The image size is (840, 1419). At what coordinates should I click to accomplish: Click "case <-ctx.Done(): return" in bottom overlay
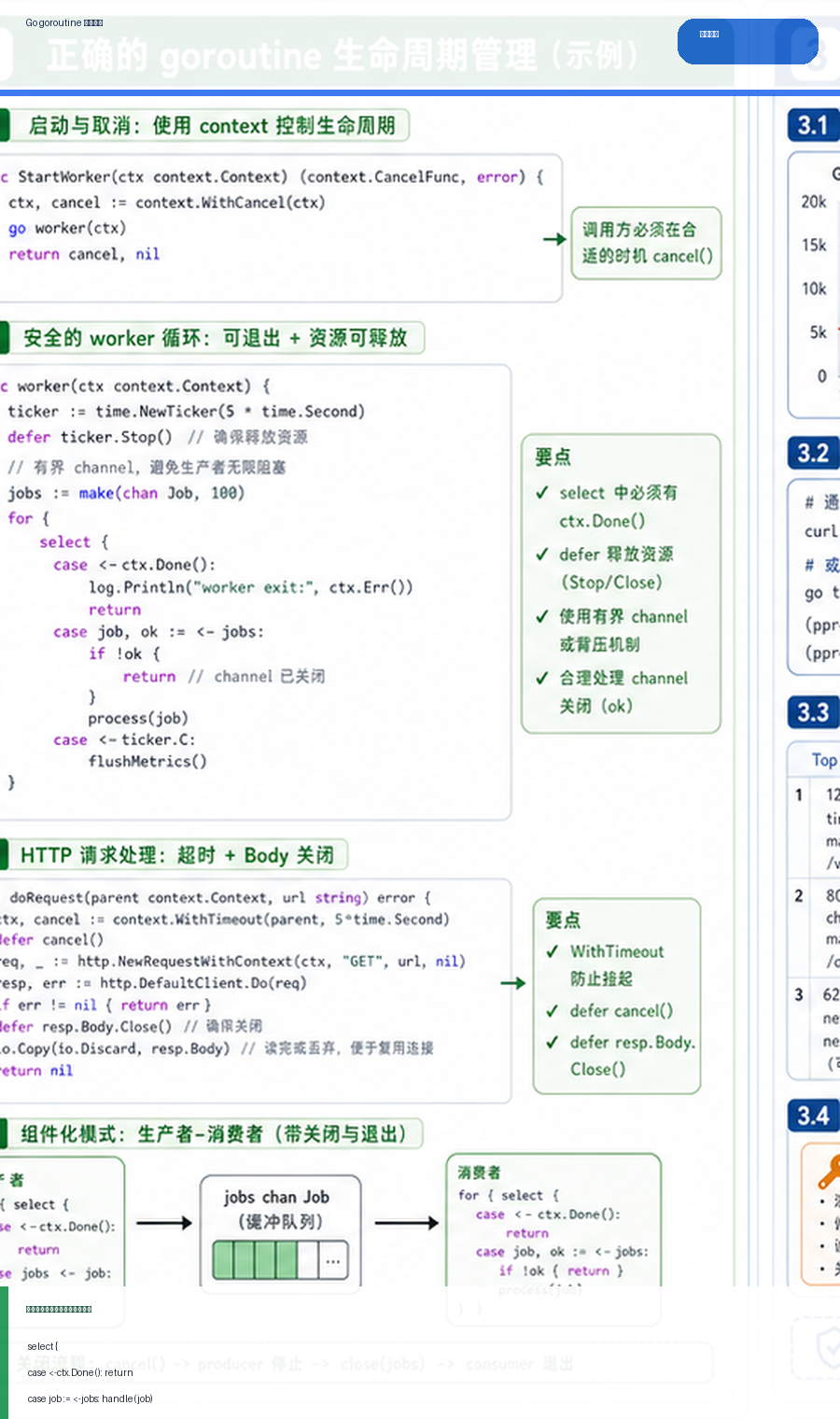click(80, 1372)
